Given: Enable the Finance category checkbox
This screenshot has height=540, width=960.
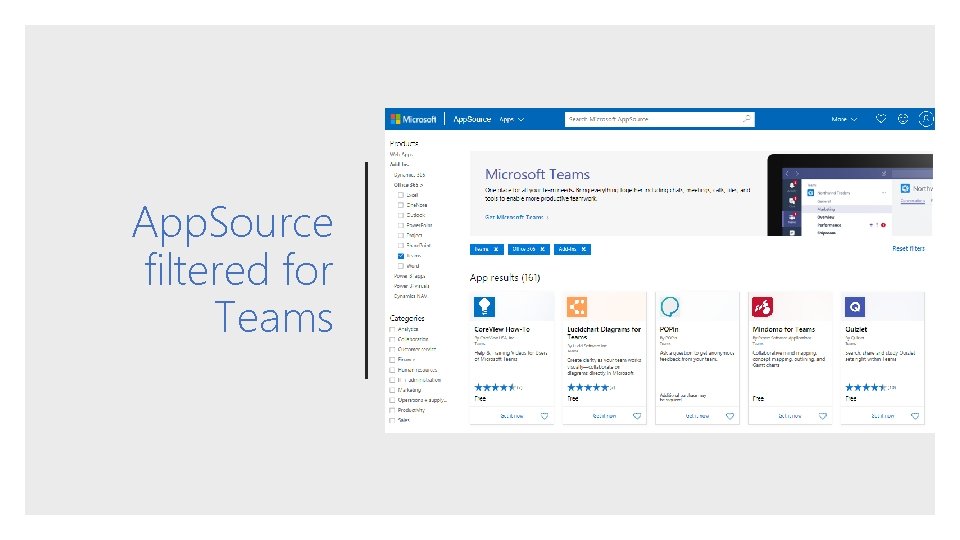Looking at the screenshot, I should point(392,359).
